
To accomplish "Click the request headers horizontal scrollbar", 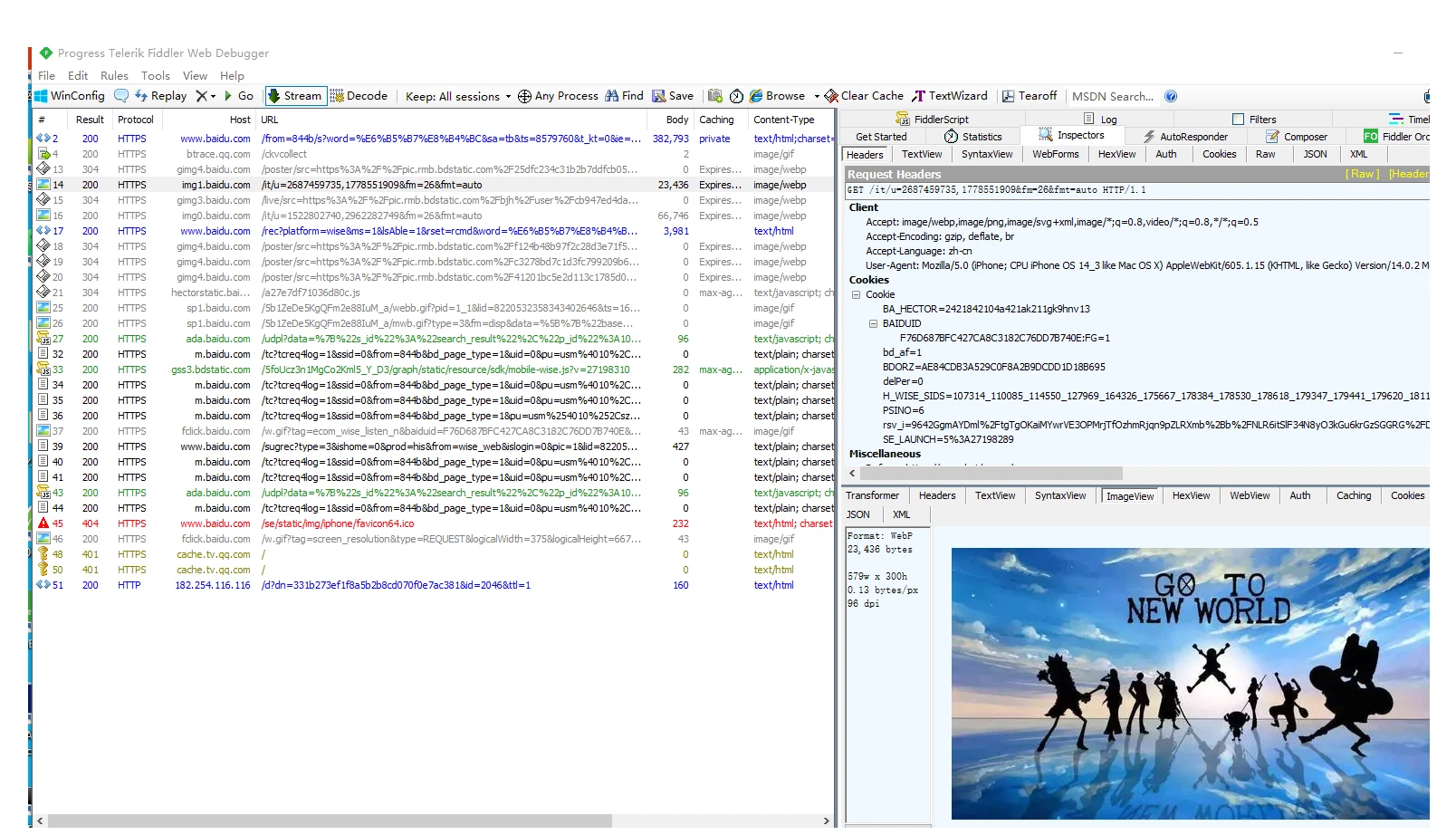I will [991, 473].
